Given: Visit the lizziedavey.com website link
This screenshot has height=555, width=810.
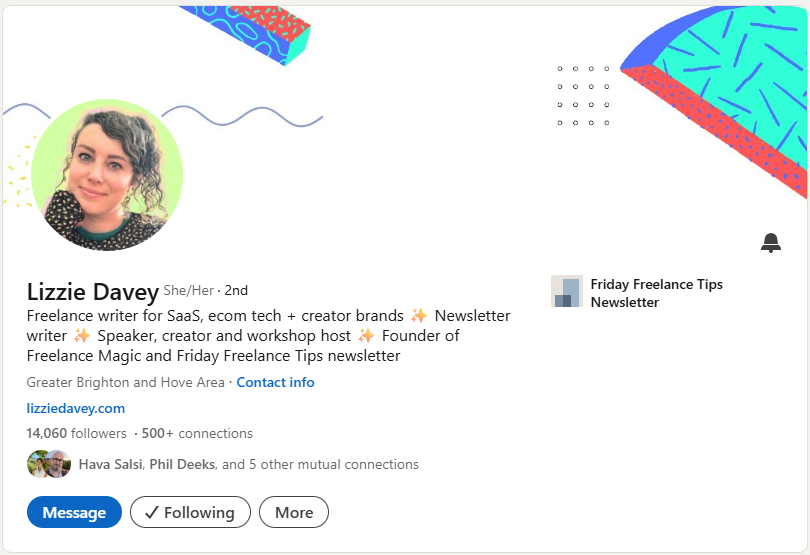Looking at the screenshot, I should [x=76, y=408].
